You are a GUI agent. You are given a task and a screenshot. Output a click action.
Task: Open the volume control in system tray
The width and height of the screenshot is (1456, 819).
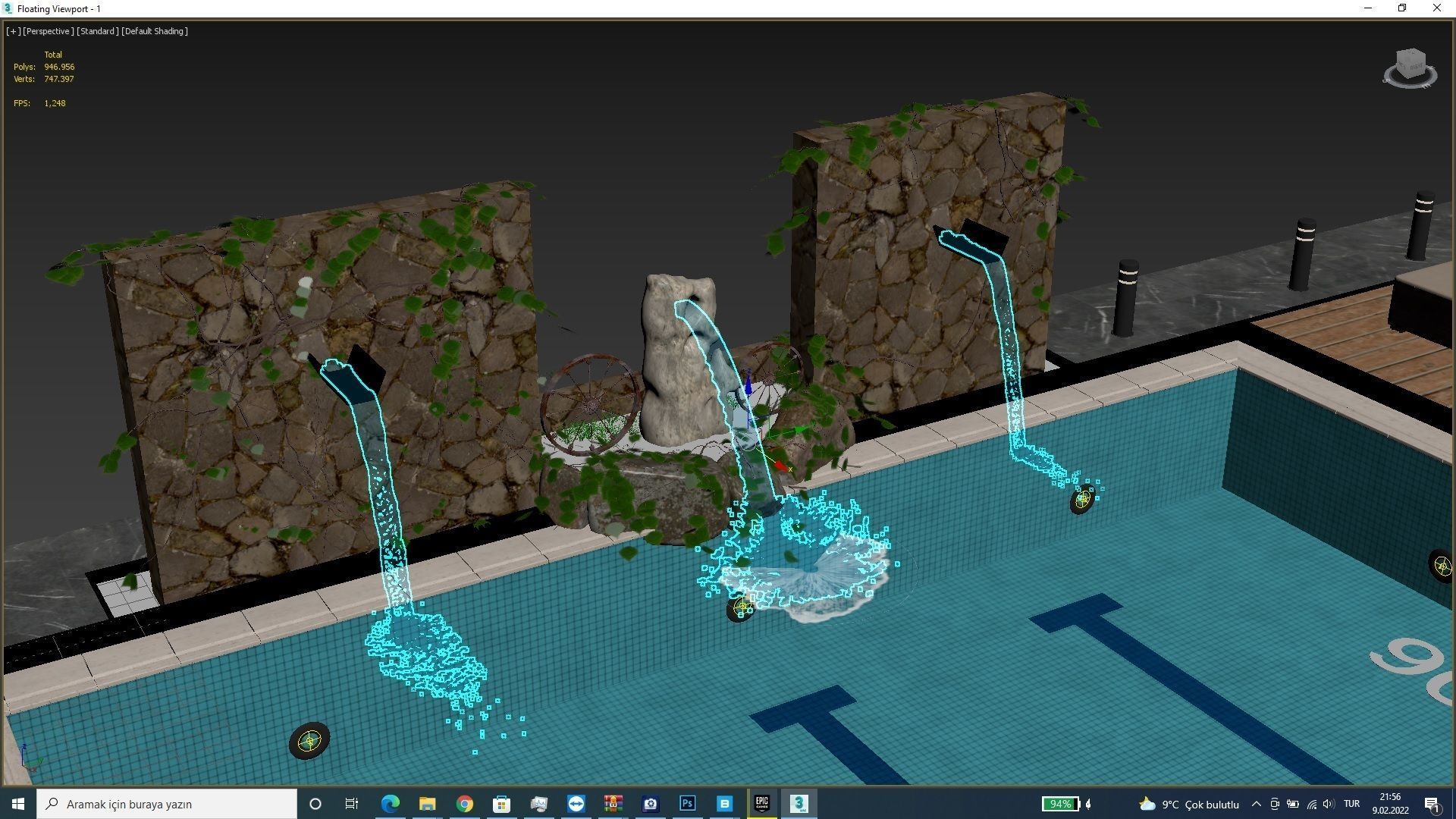click(1329, 804)
